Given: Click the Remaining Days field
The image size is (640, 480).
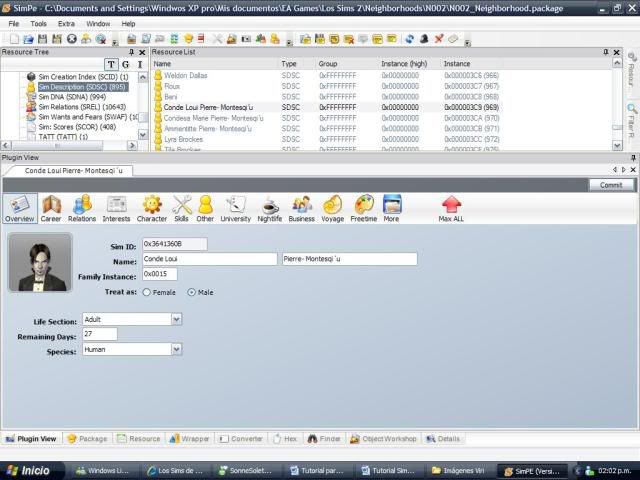Looking at the screenshot, I should pos(100,334).
